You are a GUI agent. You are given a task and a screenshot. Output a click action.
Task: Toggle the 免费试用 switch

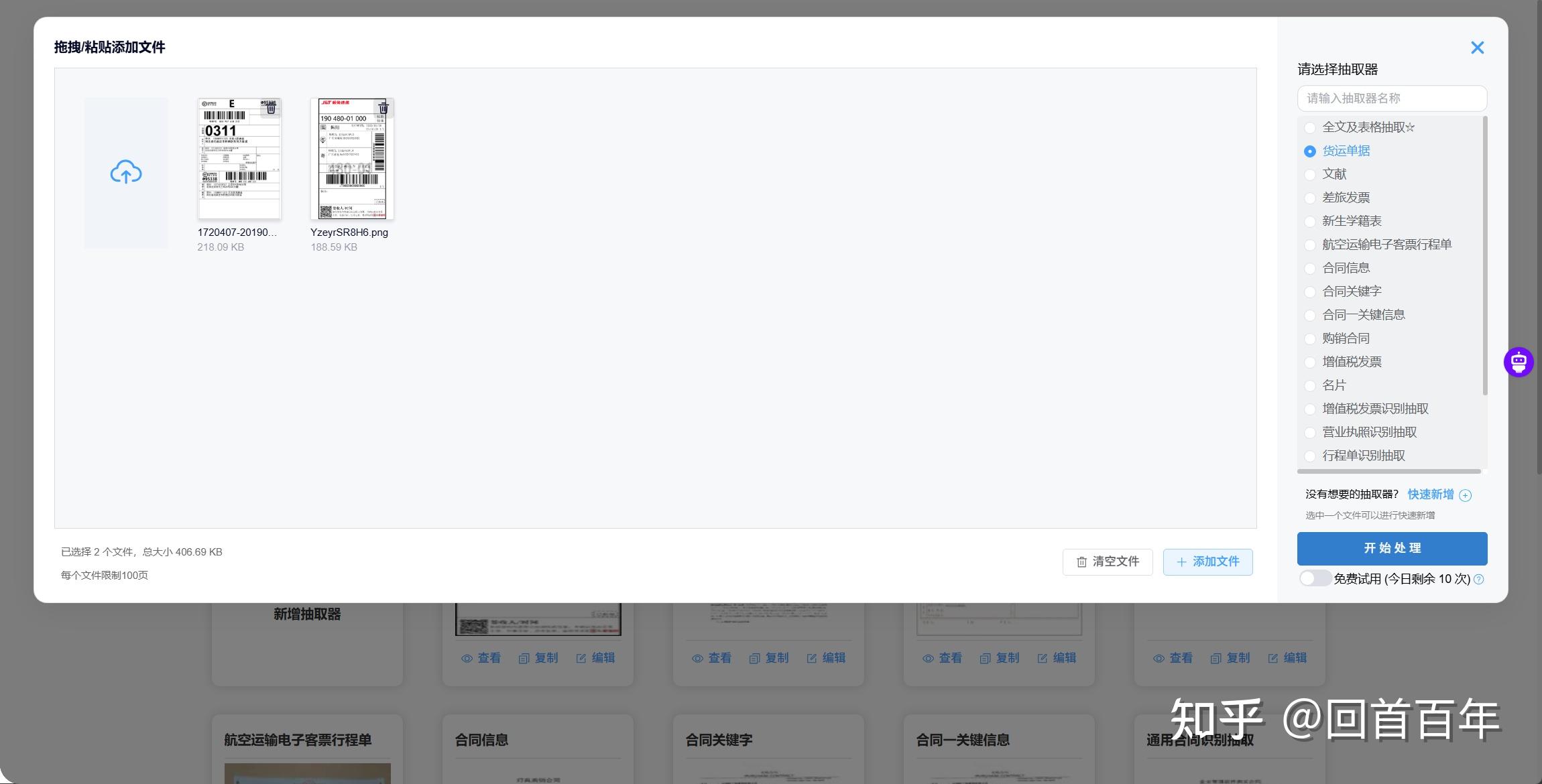point(1314,578)
